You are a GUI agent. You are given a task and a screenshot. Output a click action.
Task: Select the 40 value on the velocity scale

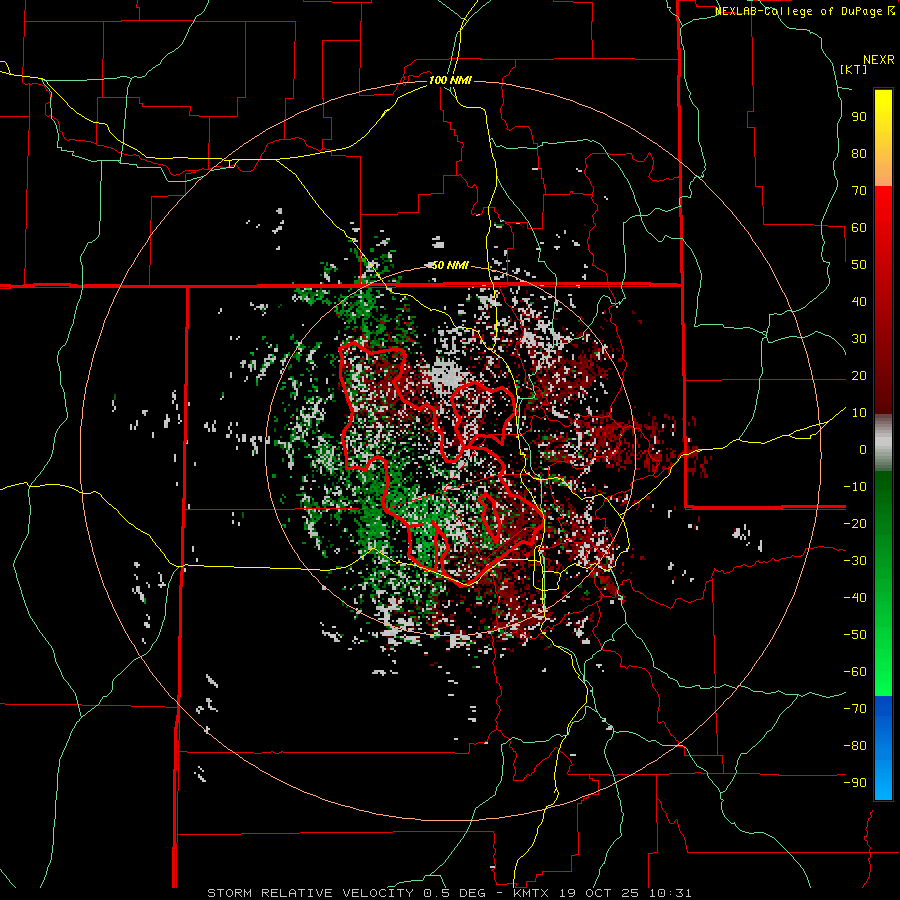(x=859, y=302)
